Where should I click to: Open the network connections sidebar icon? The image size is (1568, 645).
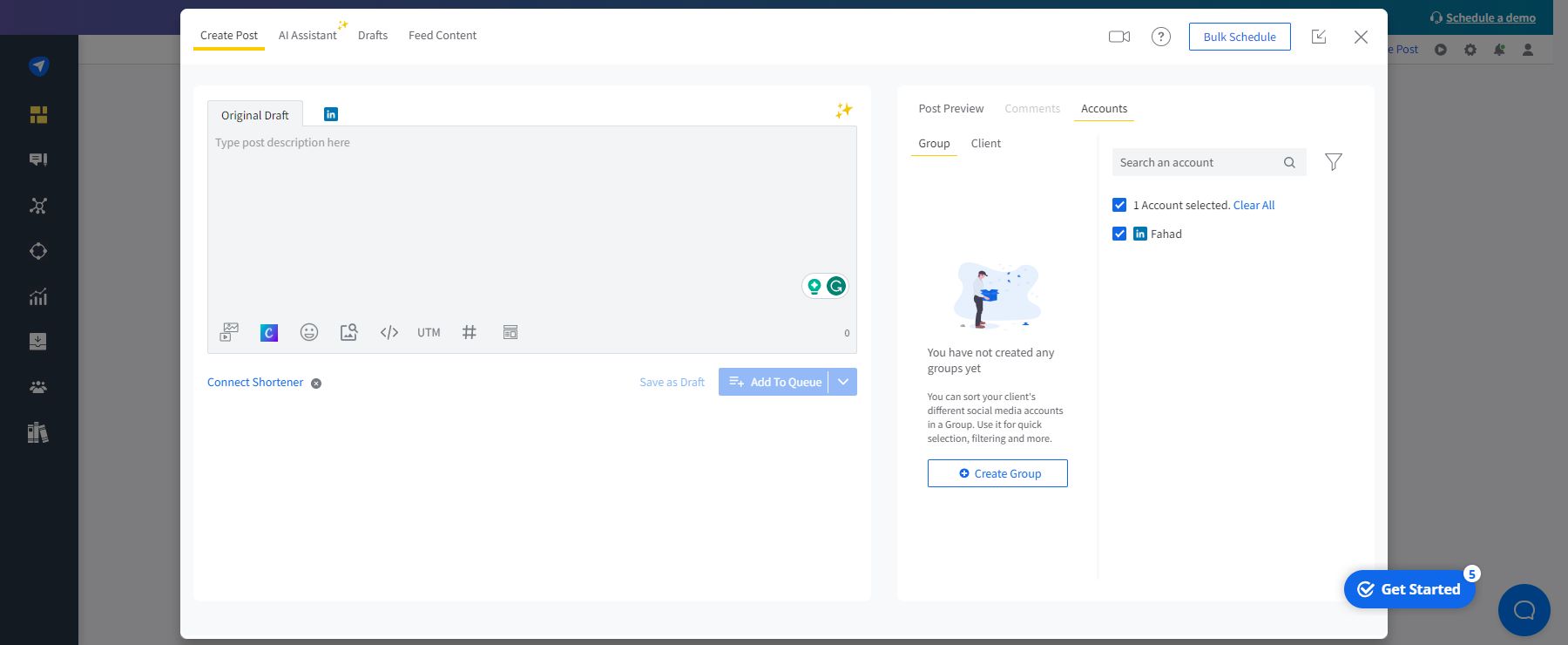tap(38, 206)
